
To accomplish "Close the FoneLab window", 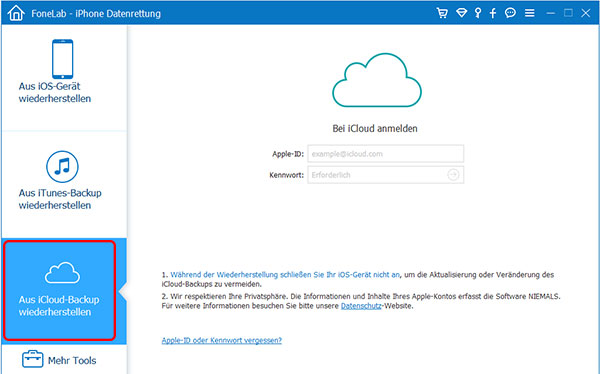I will (x=585, y=13).
